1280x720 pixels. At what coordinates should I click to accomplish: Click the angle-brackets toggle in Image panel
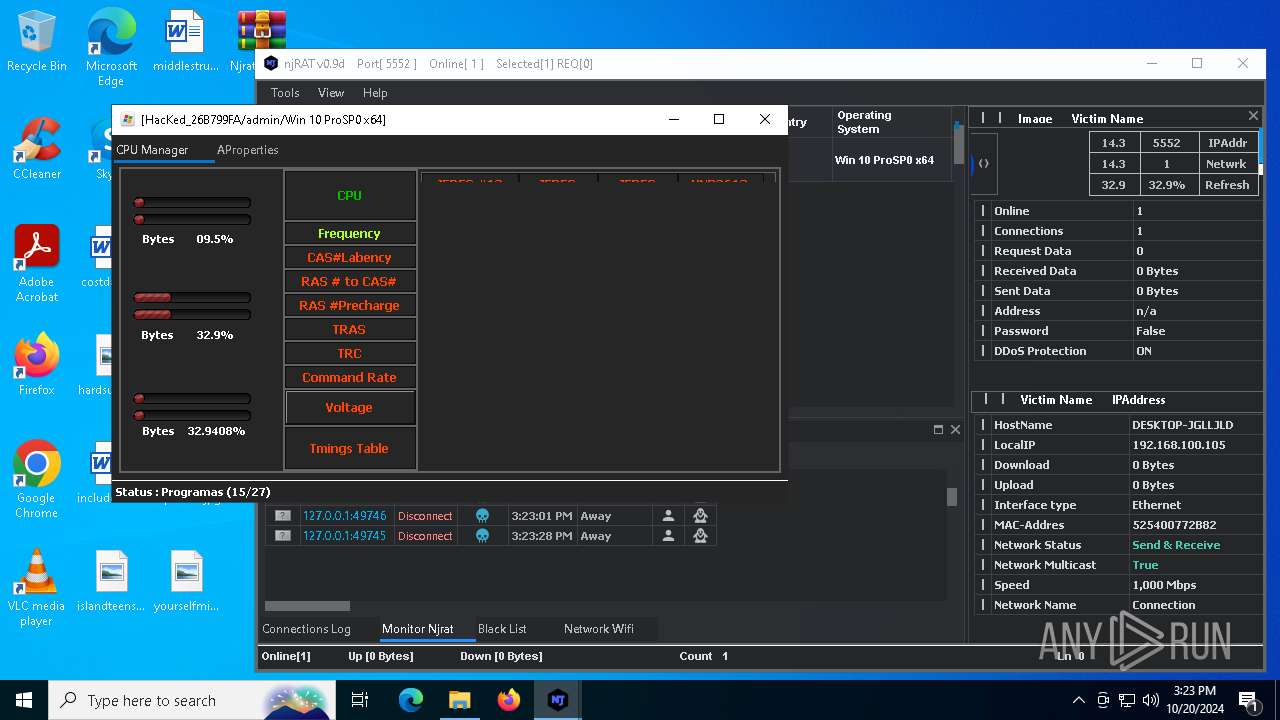(984, 164)
